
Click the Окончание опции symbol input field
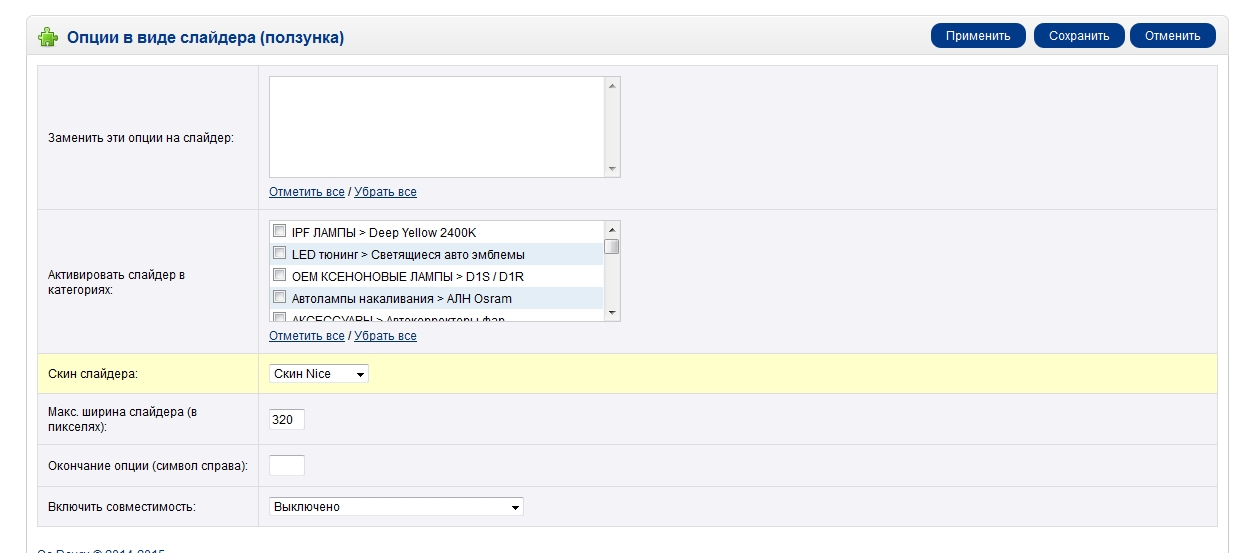point(287,465)
